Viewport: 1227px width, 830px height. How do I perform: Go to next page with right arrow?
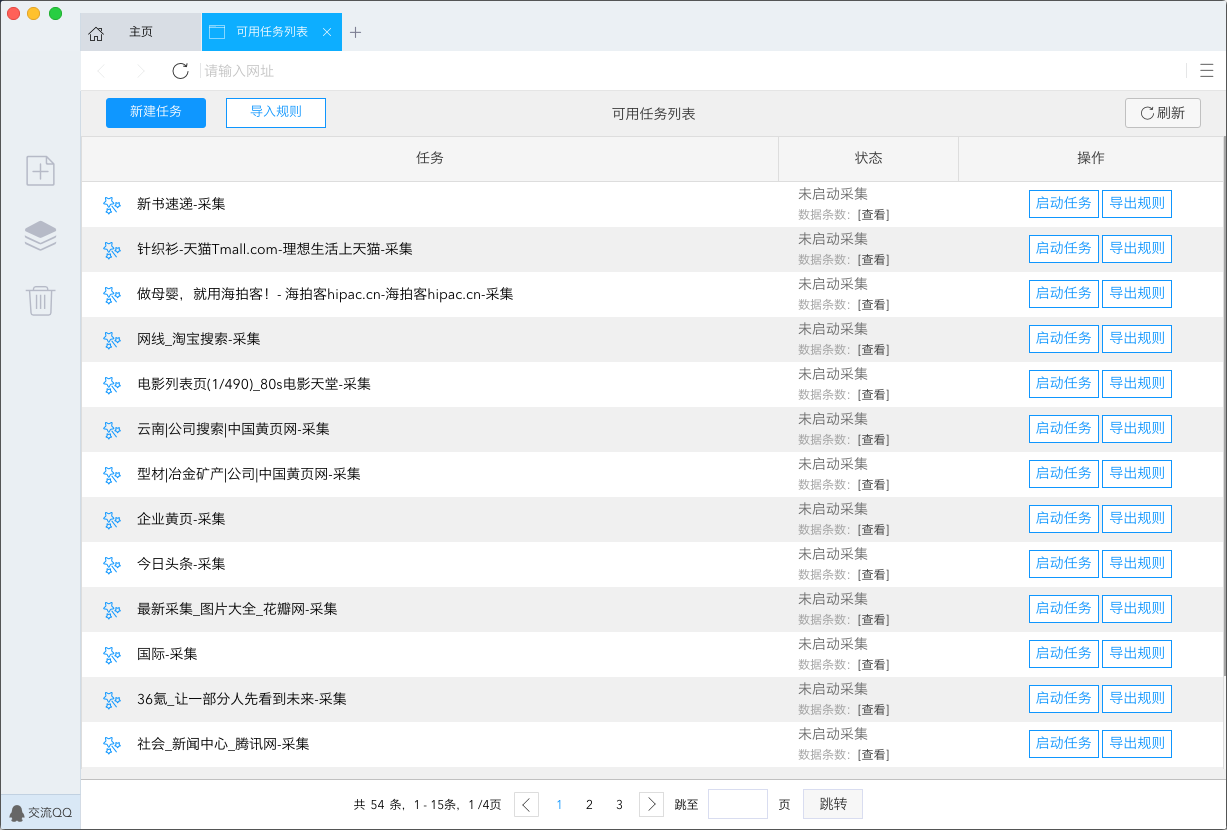tap(651, 805)
